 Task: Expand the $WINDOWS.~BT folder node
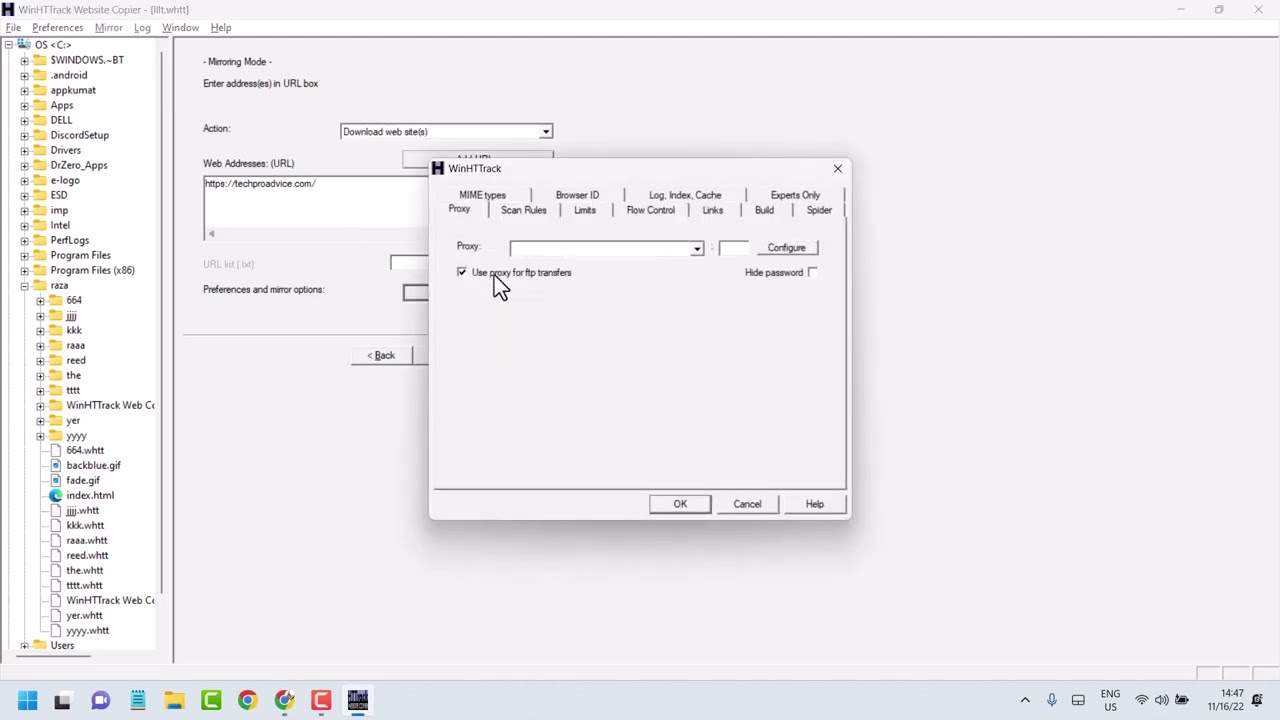[25, 60]
